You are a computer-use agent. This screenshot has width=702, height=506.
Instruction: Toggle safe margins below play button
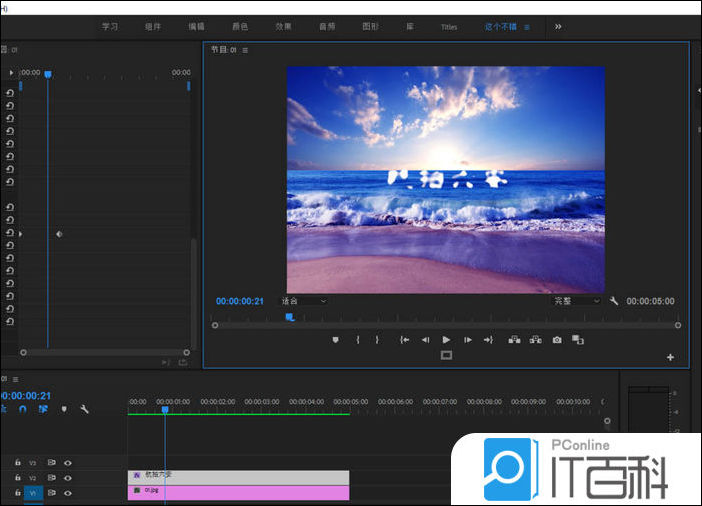pos(446,356)
